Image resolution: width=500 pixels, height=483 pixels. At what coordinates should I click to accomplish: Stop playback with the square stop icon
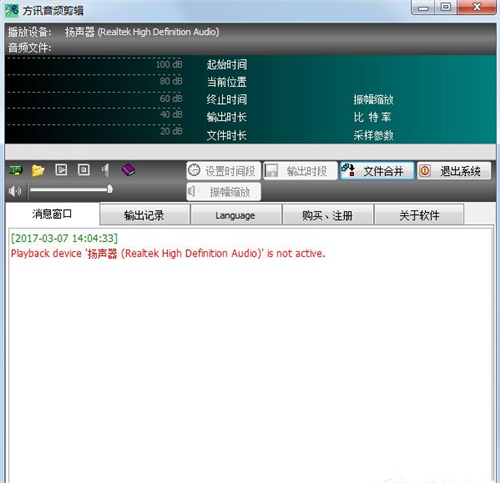tap(84, 170)
